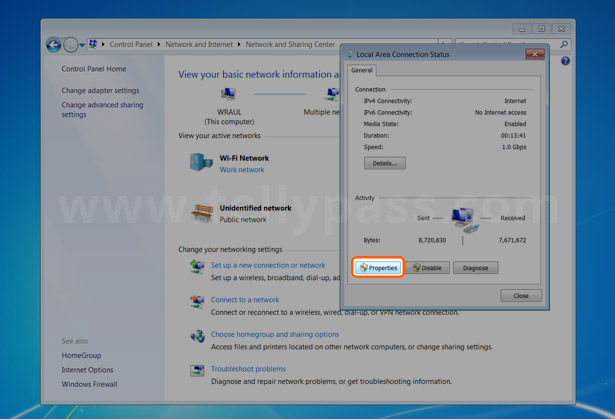615x419 pixels.
Task: Close the Local Area Connection Status dialog
Action: coord(521,296)
